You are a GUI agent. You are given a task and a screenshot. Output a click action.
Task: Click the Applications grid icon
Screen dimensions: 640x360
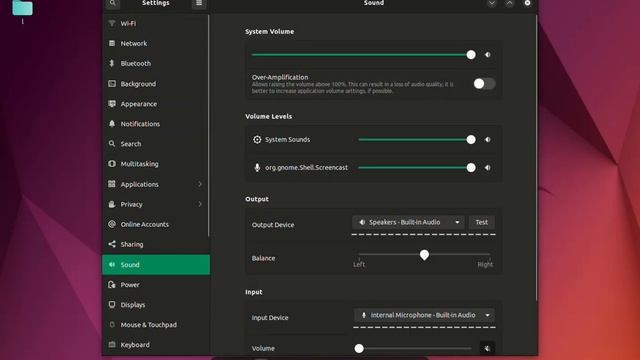coord(112,184)
